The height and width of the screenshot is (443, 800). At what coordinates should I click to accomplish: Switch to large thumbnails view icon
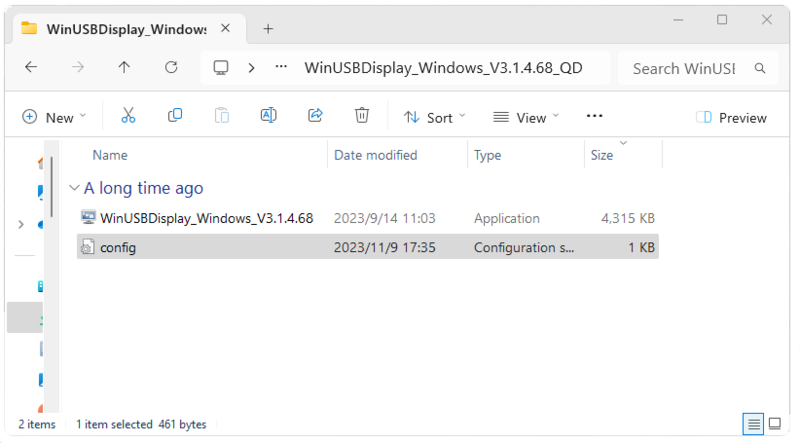tap(777, 423)
